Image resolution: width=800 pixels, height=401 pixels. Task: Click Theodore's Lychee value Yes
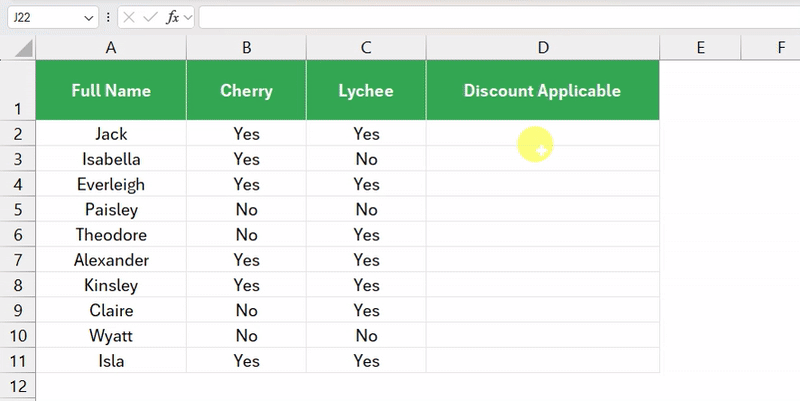(x=366, y=235)
